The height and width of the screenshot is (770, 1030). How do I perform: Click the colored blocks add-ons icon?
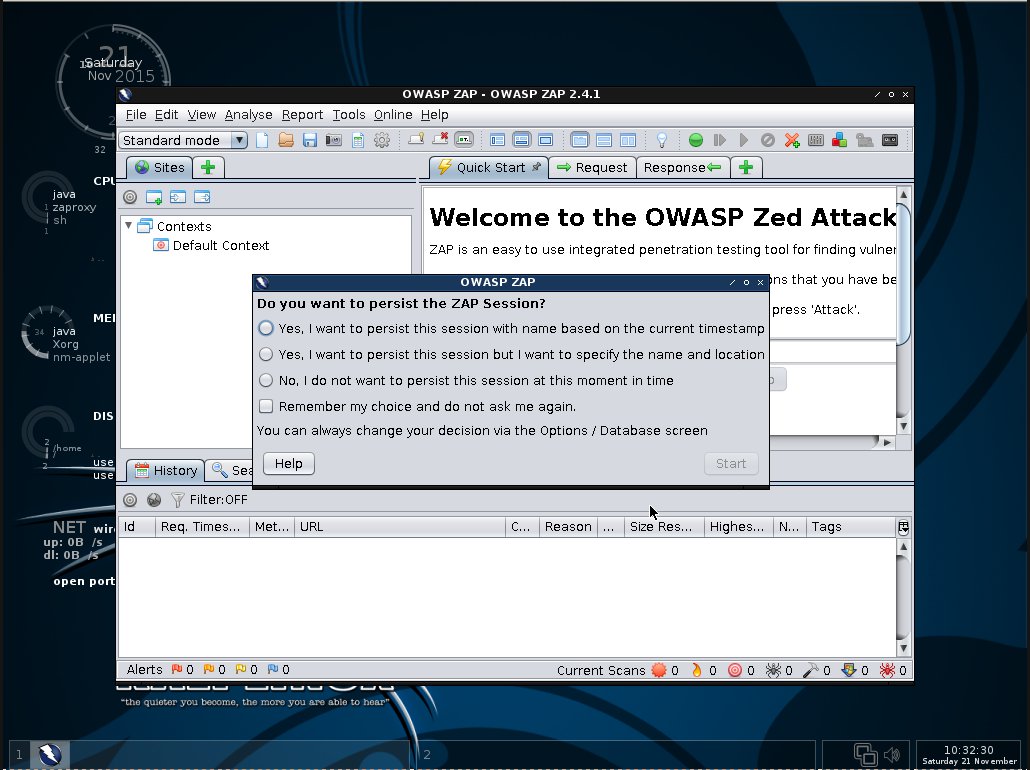840,140
